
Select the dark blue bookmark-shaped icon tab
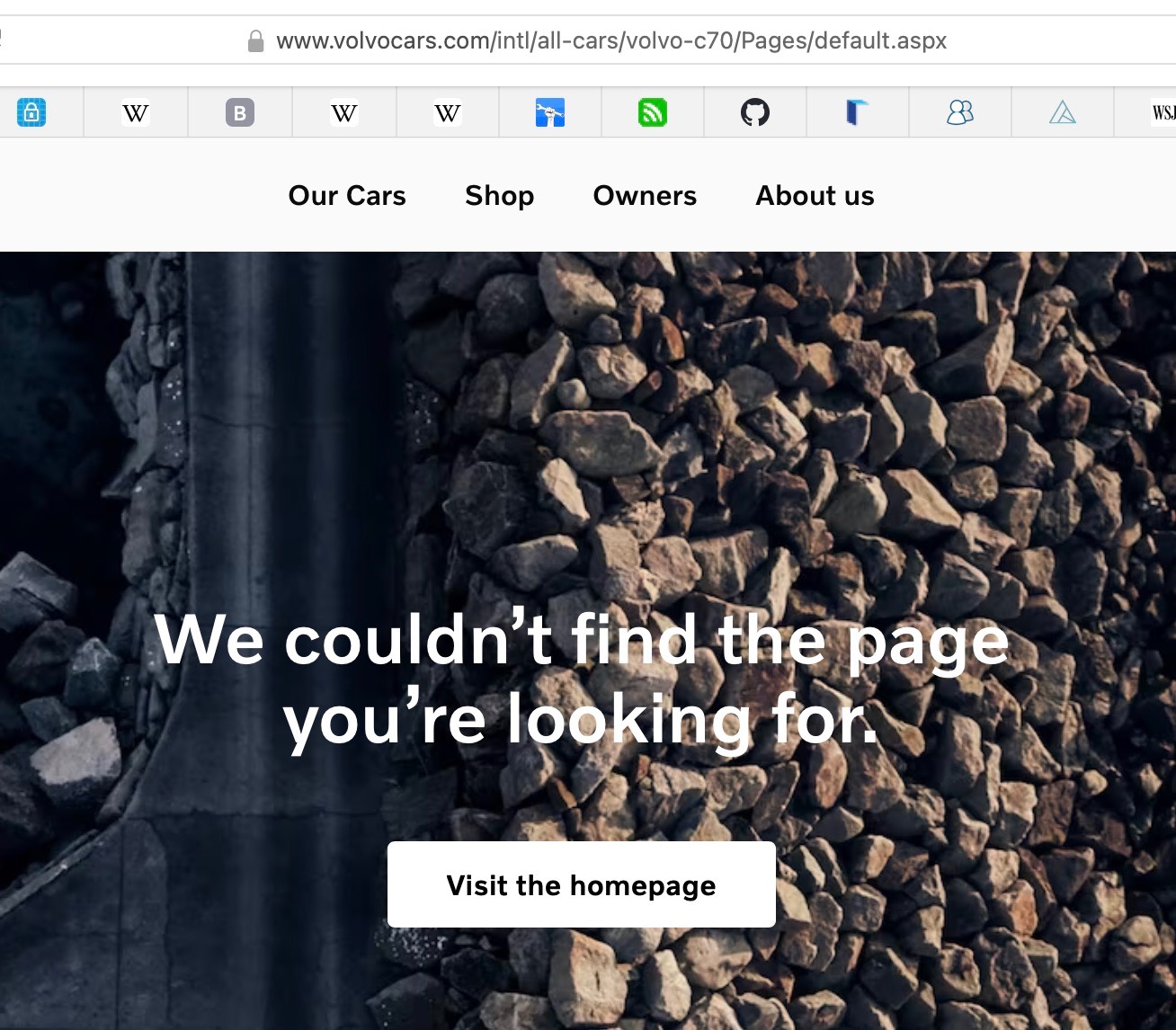pyautogui.click(x=857, y=113)
